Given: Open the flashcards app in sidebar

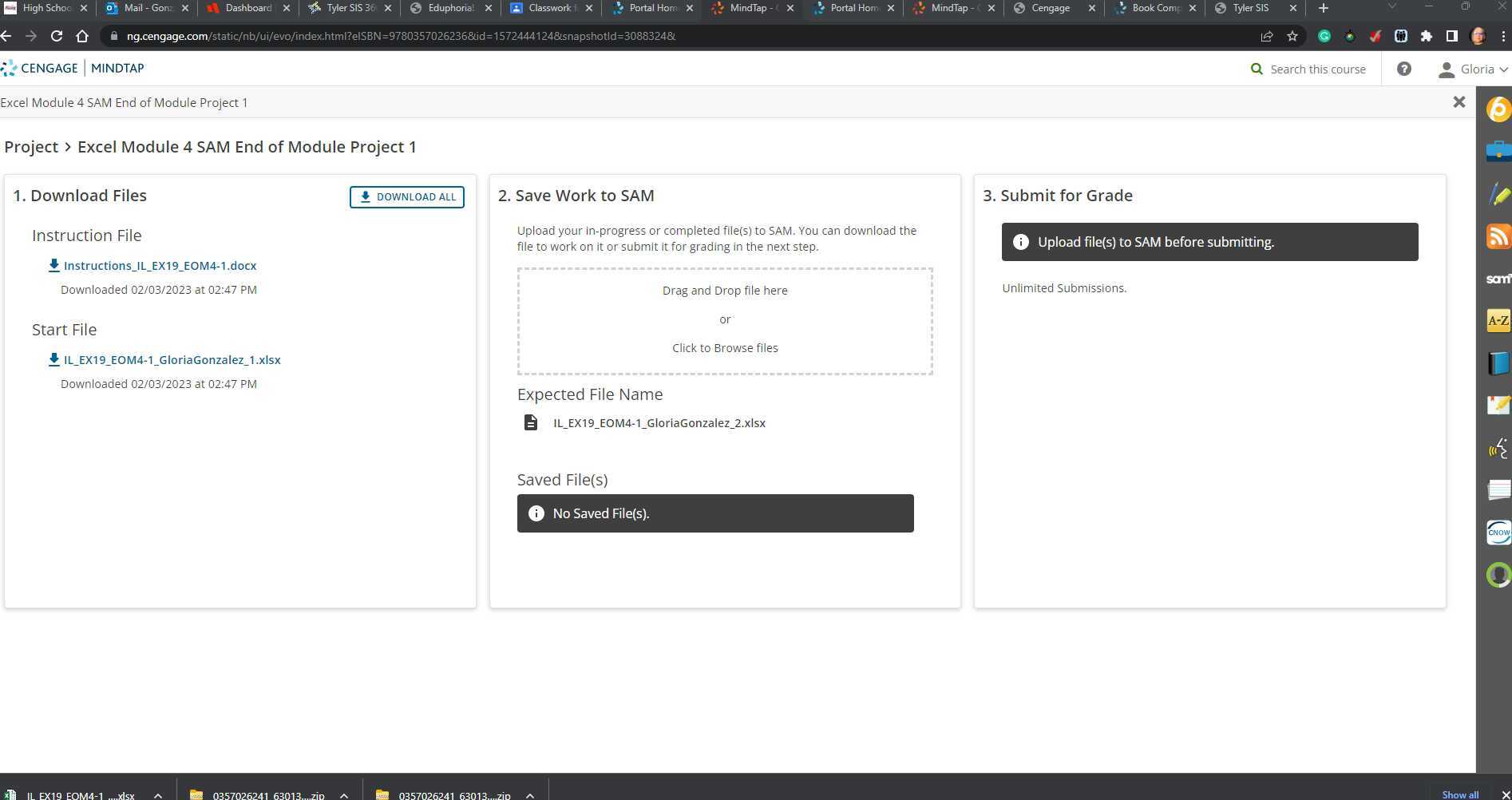Looking at the screenshot, I should coord(1498,489).
